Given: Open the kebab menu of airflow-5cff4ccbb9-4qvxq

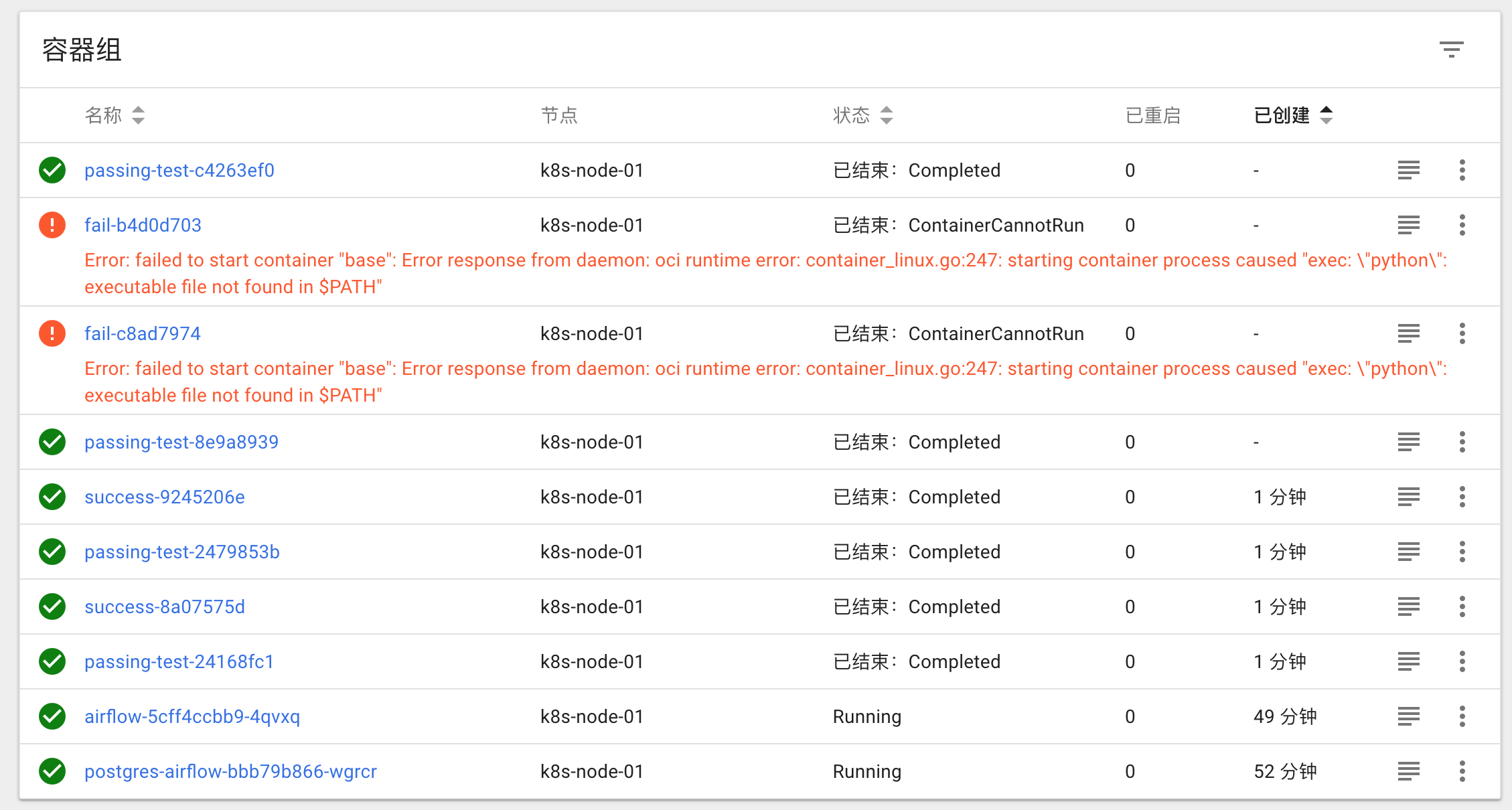Looking at the screenshot, I should [1462, 716].
